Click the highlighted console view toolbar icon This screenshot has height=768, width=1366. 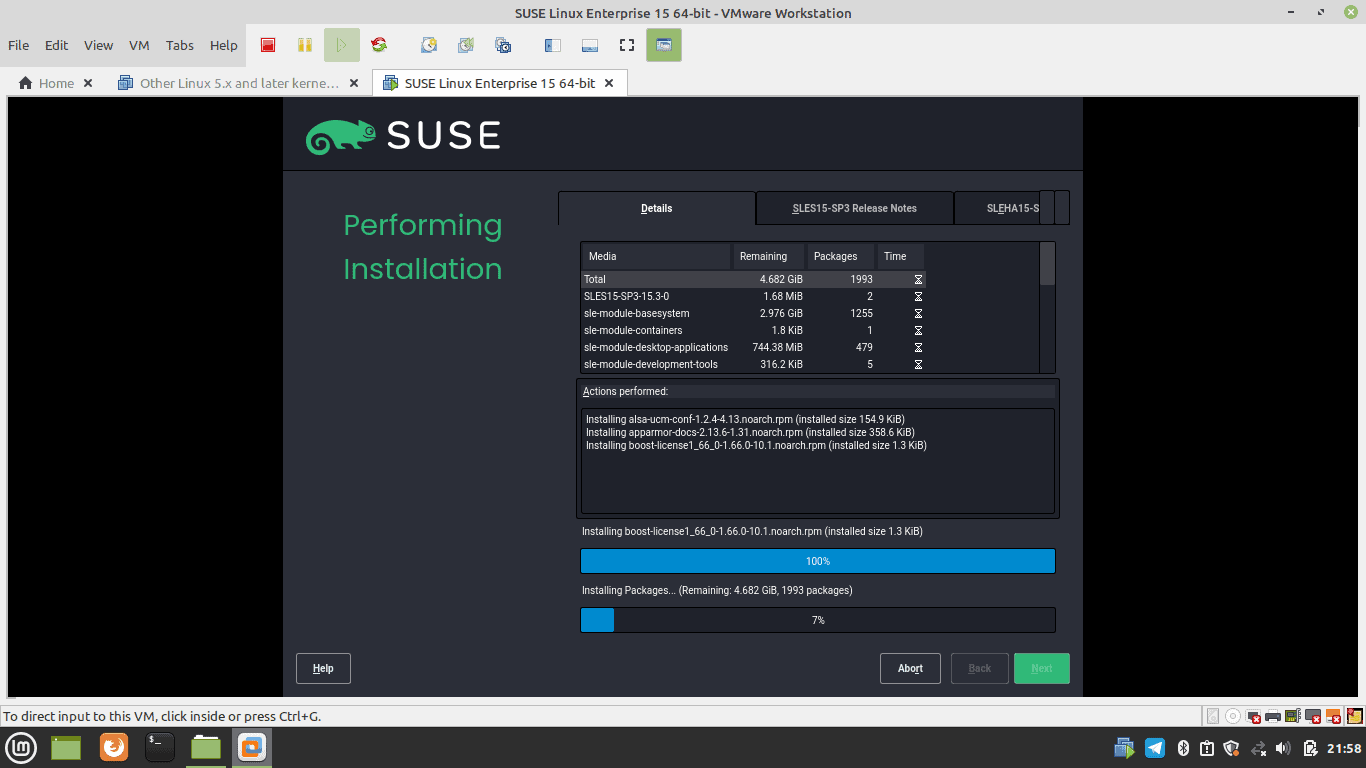pos(664,45)
